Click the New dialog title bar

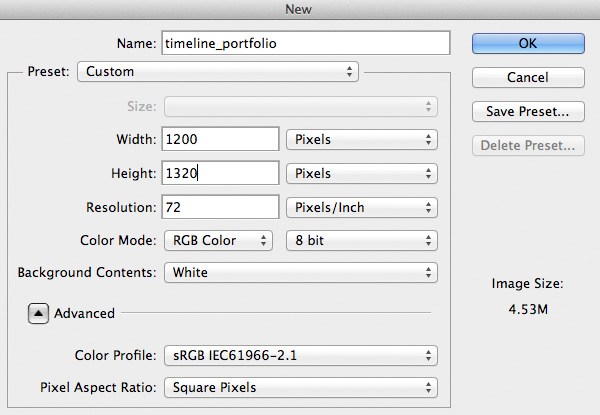tap(300, 10)
